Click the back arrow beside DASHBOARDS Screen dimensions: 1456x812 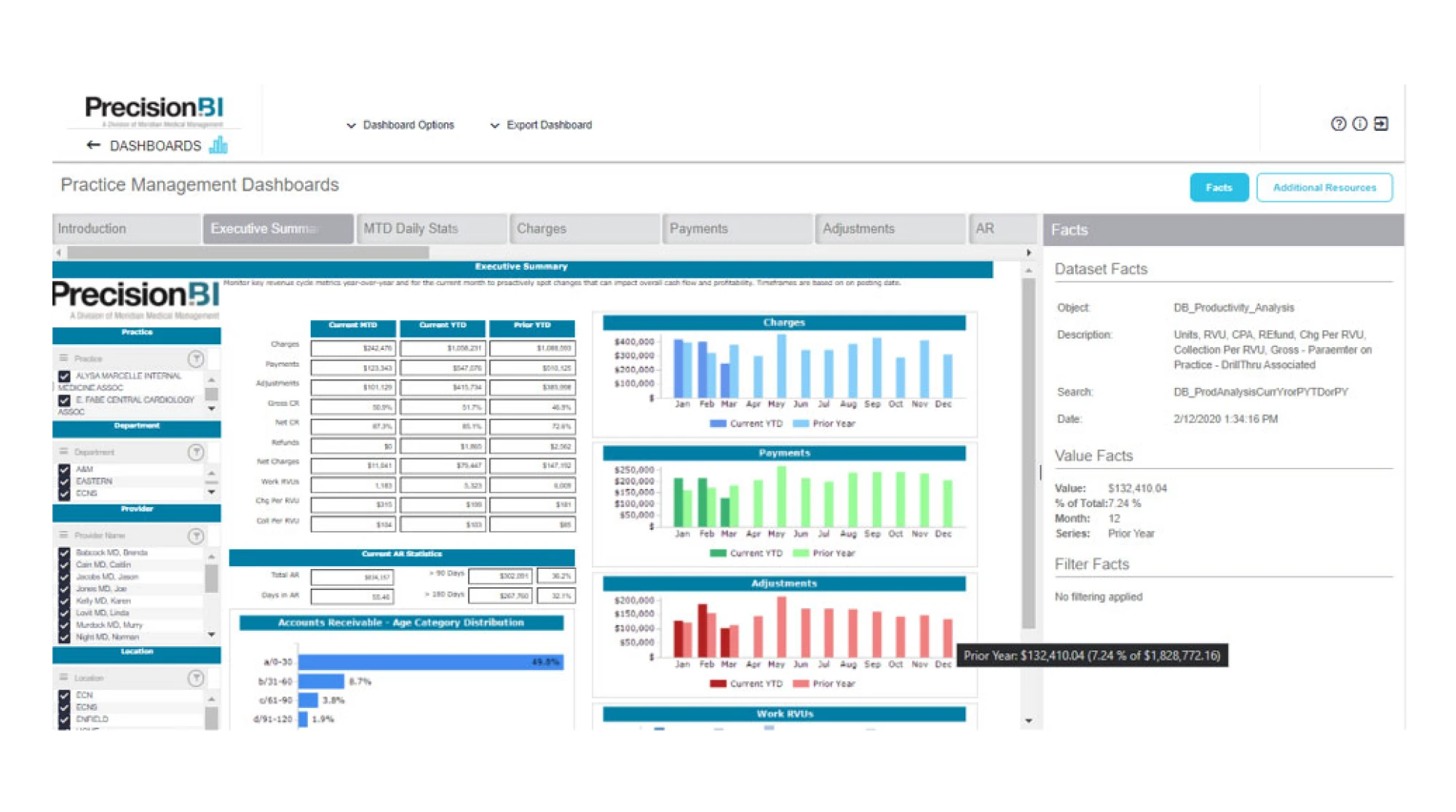(x=93, y=146)
